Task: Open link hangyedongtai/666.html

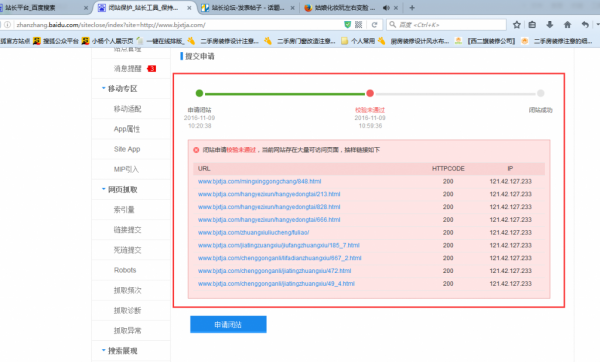Action: pos(269,220)
